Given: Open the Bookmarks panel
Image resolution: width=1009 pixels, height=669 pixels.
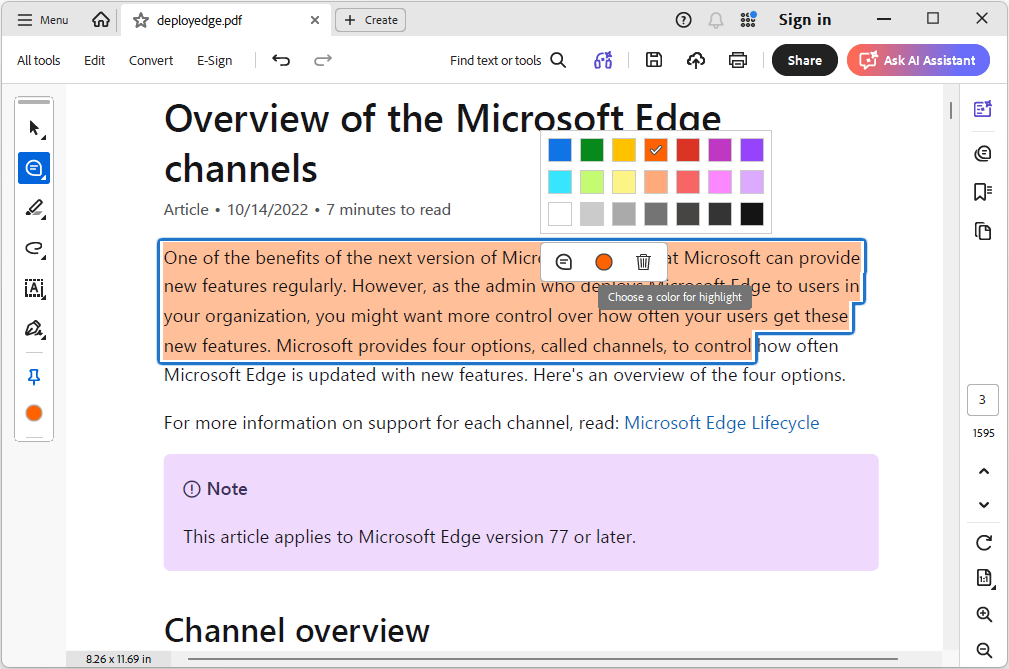Looking at the screenshot, I should coord(982,191).
